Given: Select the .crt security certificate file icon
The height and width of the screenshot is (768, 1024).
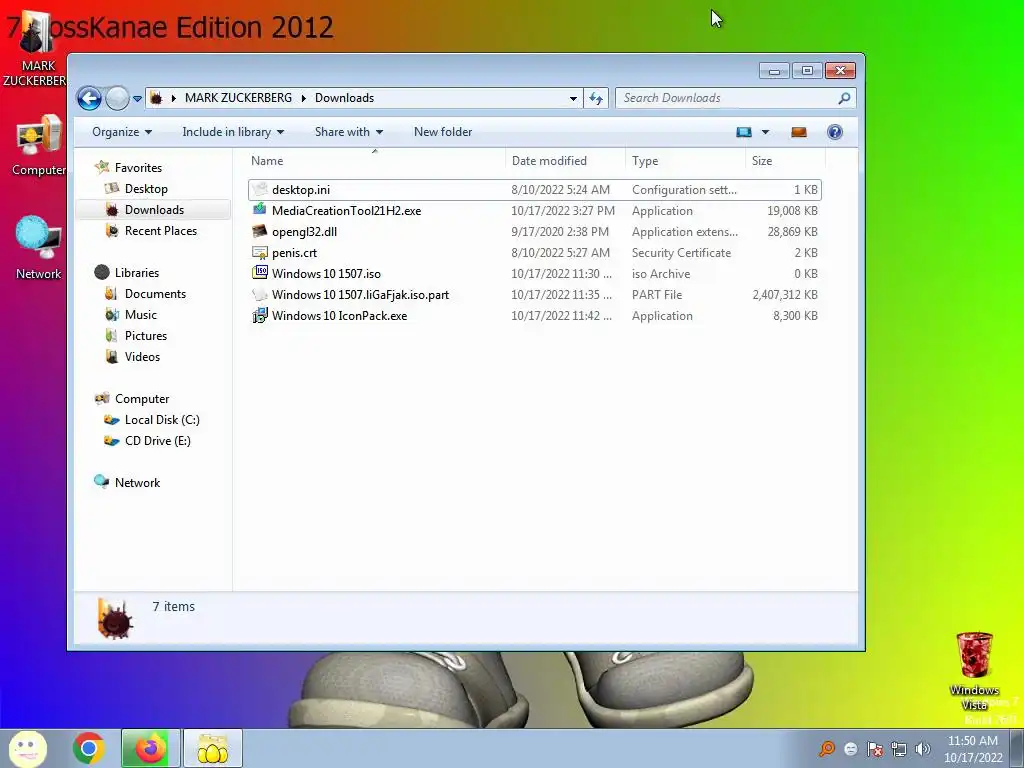Looking at the screenshot, I should [x=260, y=252].
